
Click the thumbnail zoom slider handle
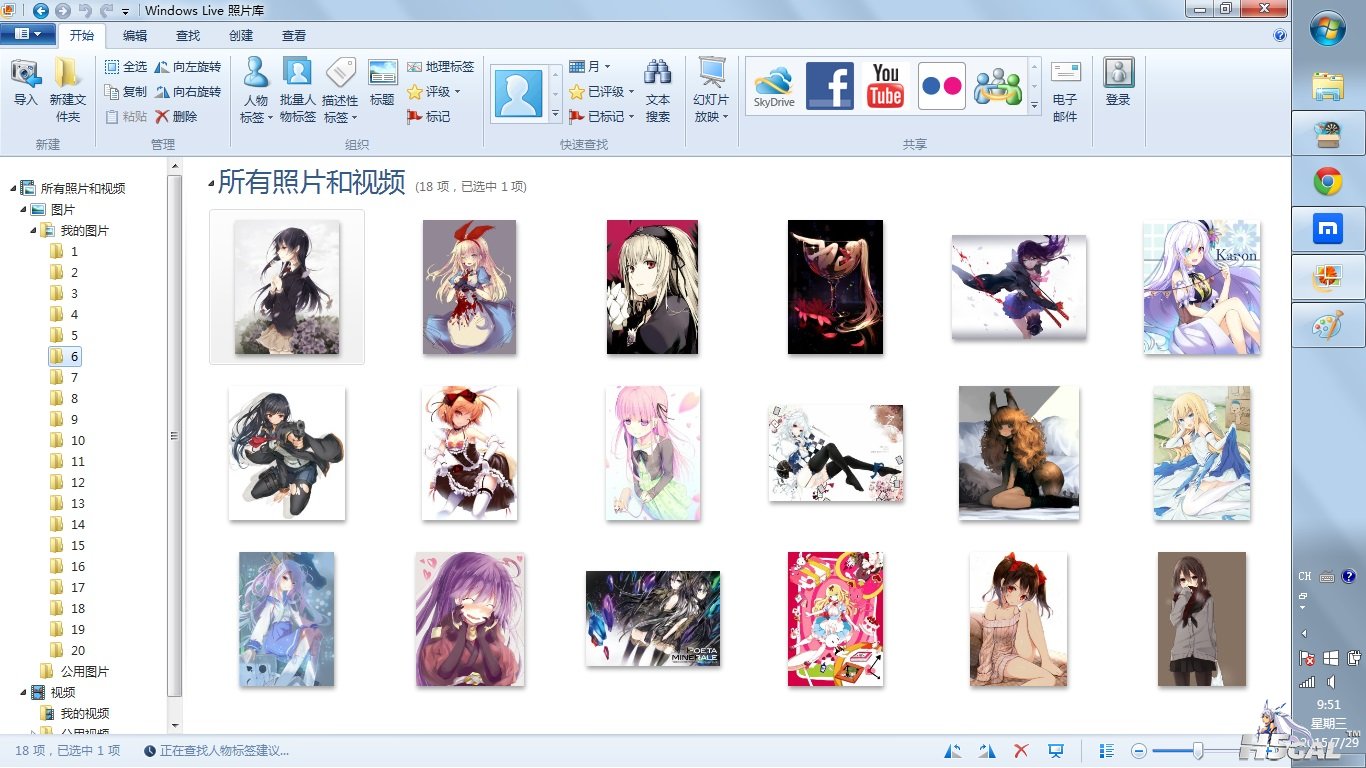pos(1200,750)
